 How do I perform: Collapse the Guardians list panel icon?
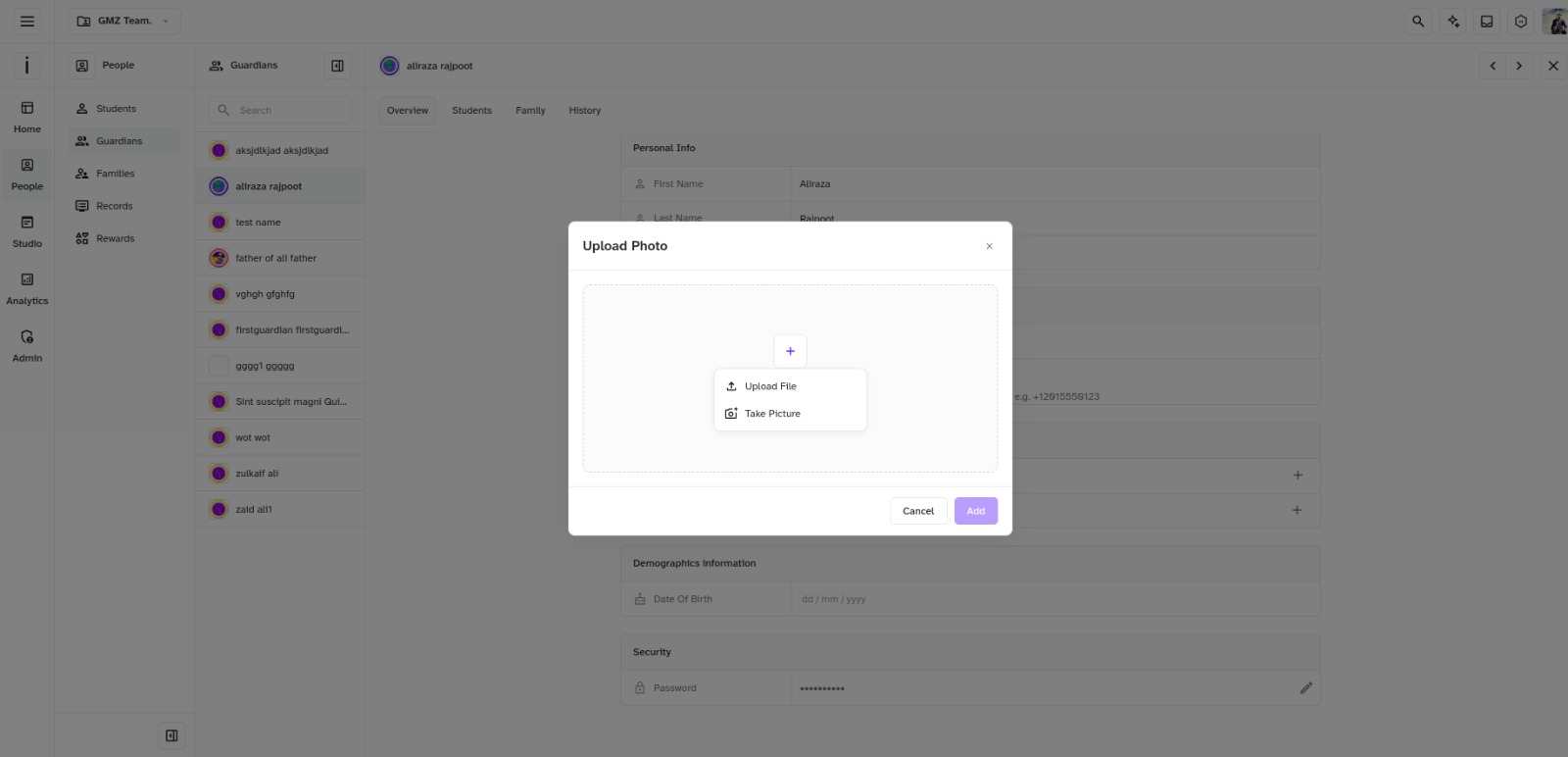[x=337, y=66]
